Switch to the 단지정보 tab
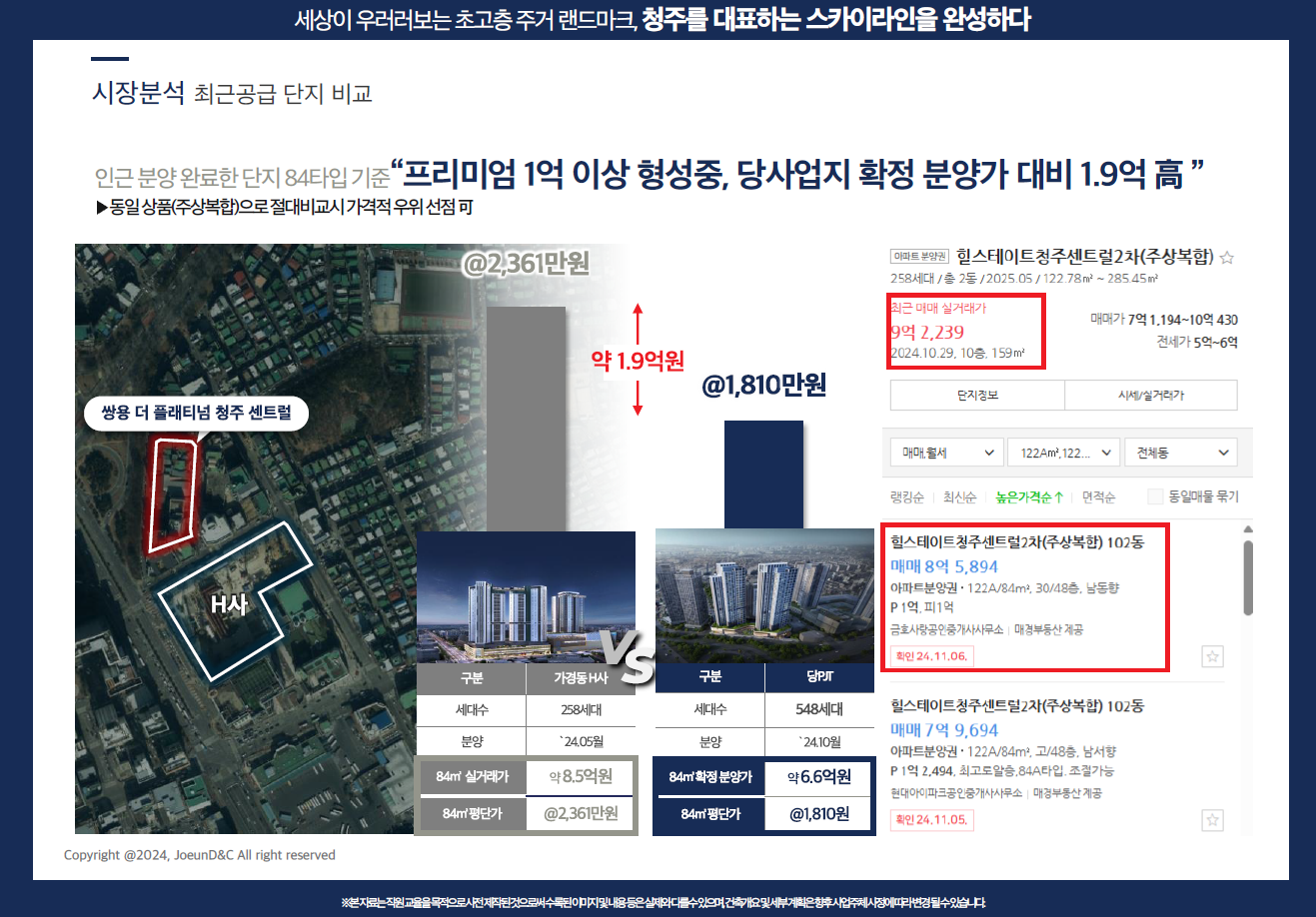This screenshot has height=917, width=1316. coord(977,396)
